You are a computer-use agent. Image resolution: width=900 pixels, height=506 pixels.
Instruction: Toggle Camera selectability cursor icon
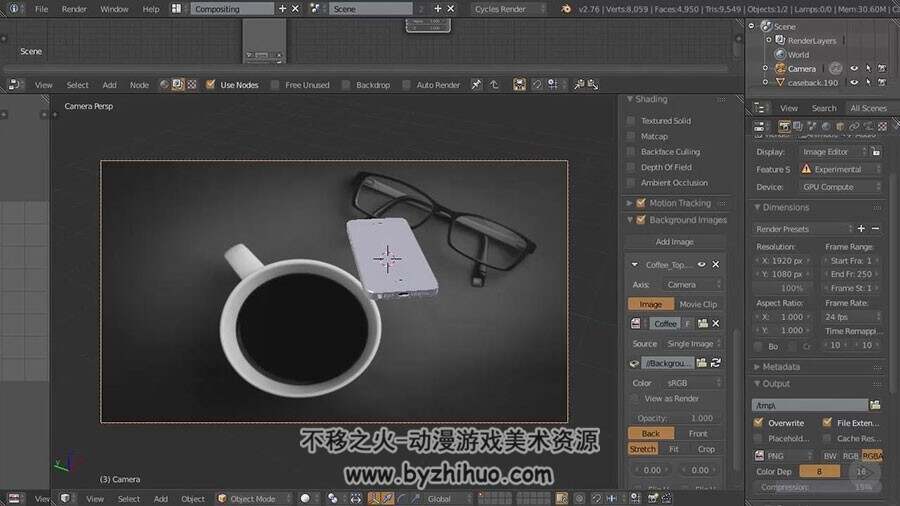868,68
